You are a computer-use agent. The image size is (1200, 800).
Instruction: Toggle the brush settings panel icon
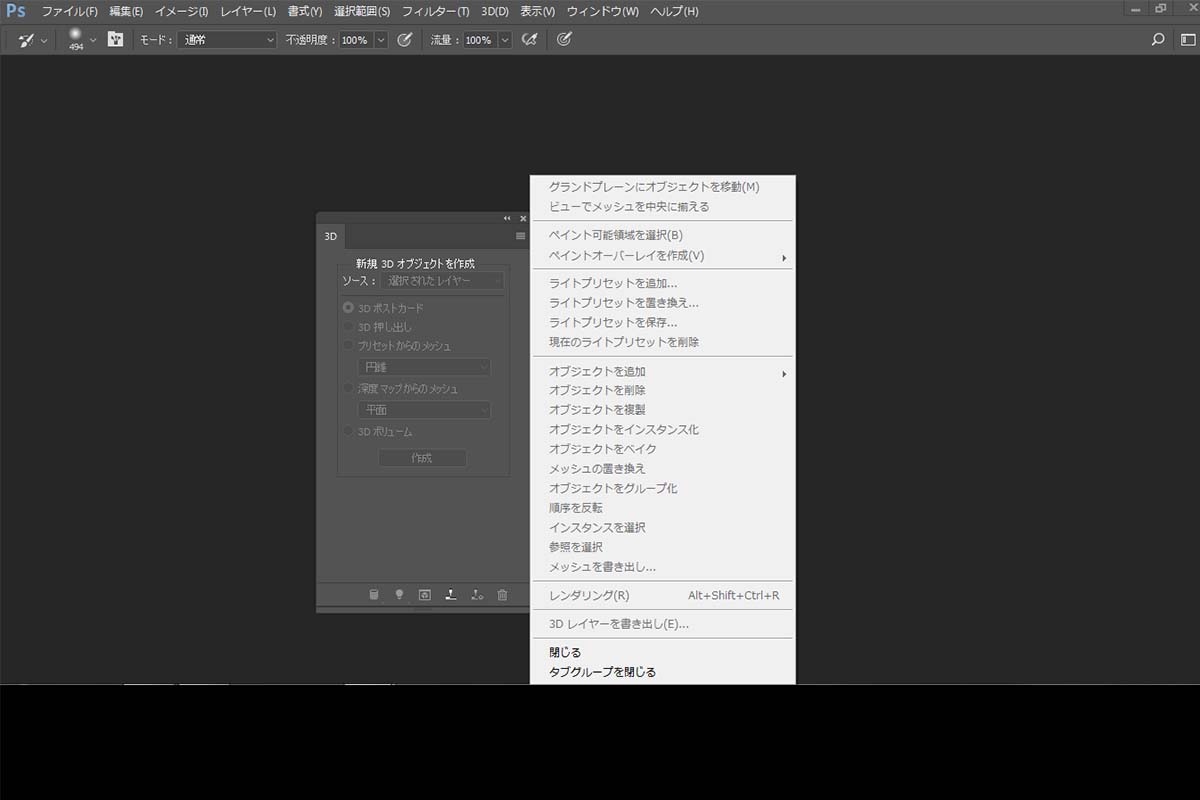(x=116, y=40)
